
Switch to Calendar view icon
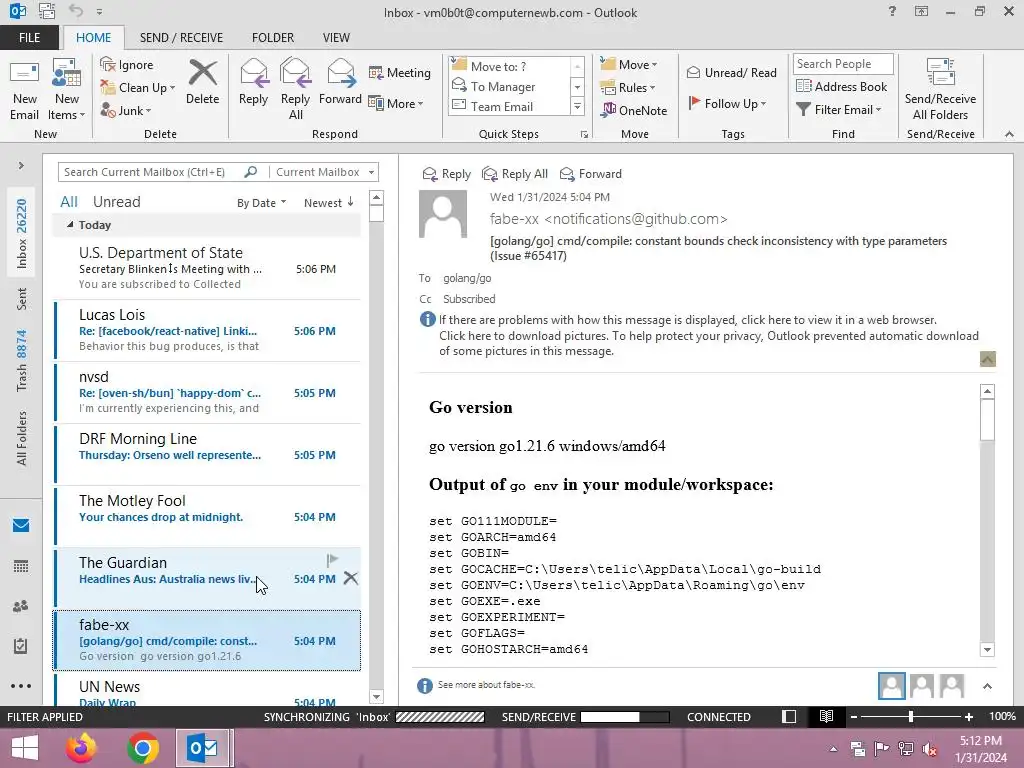(21, 566)
